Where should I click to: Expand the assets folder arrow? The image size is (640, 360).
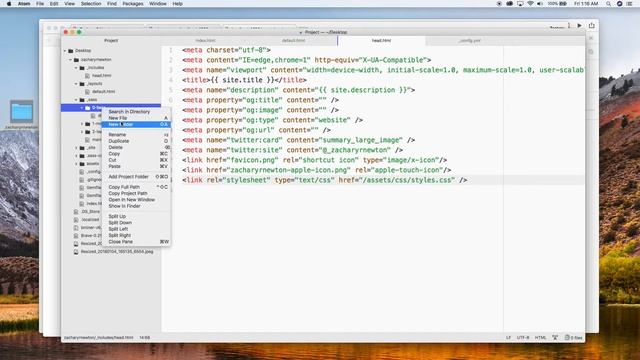click(76, 164)
